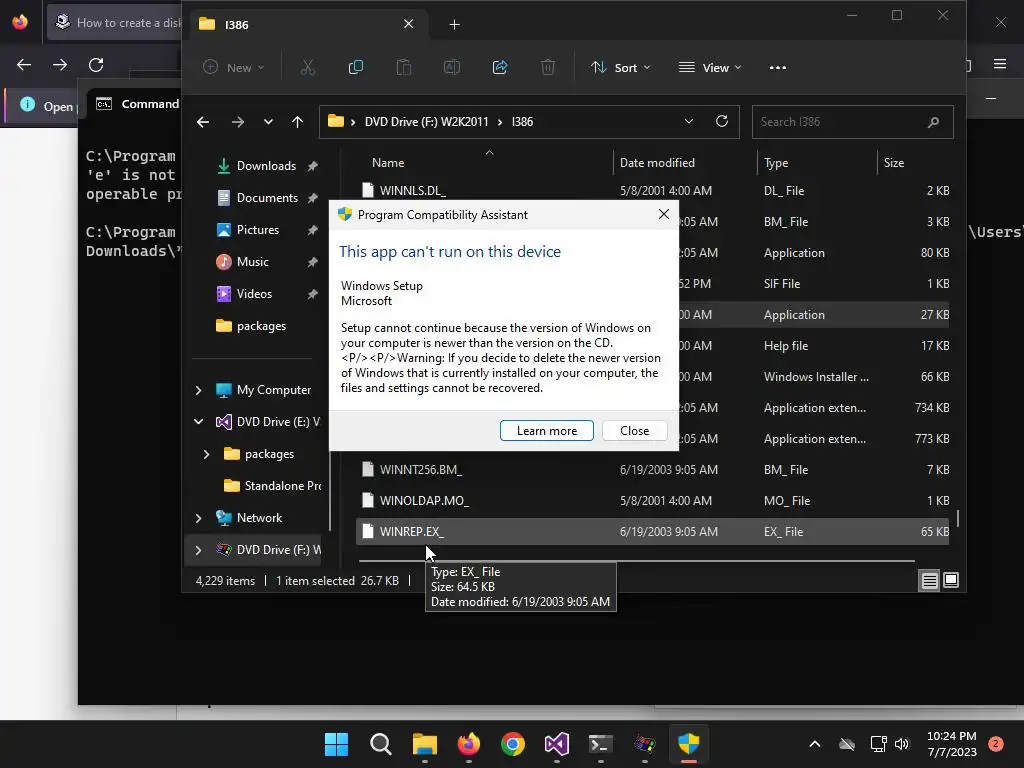The image size is (1024, 768).
Task: Click the Delete trash icon
Action: 548,67
